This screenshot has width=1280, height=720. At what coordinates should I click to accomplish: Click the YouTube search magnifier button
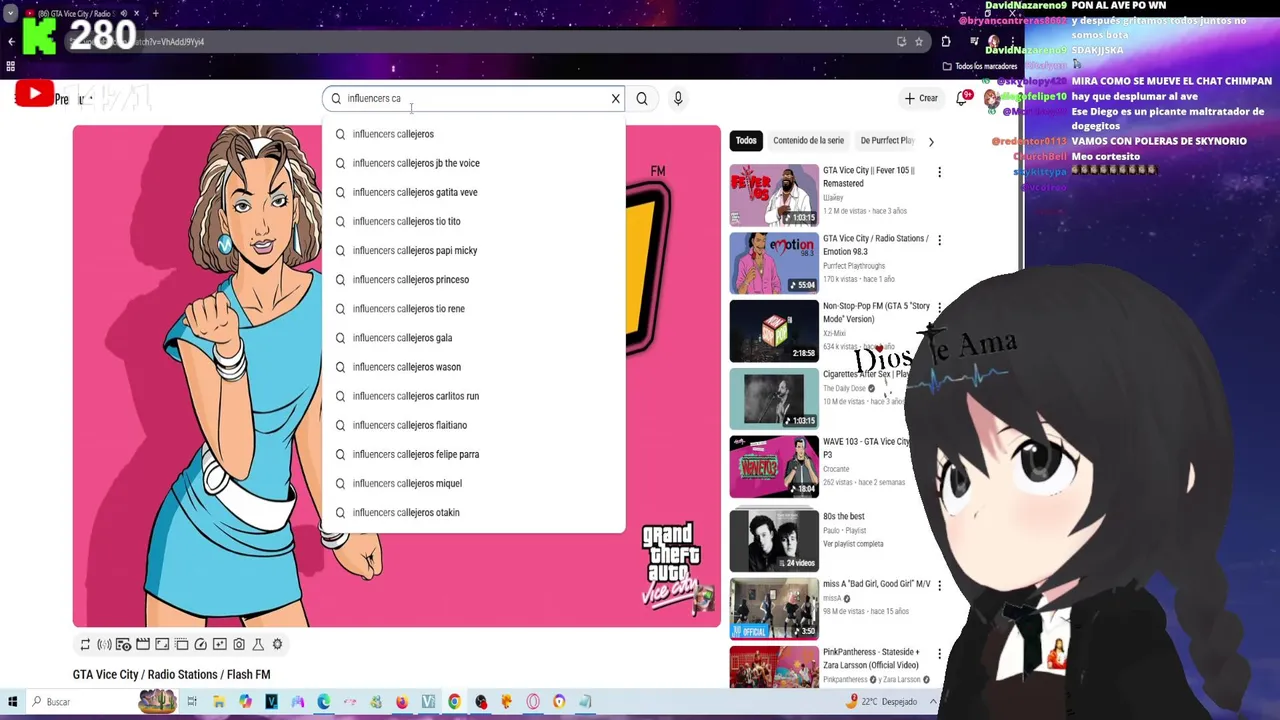tap(642, 98)
